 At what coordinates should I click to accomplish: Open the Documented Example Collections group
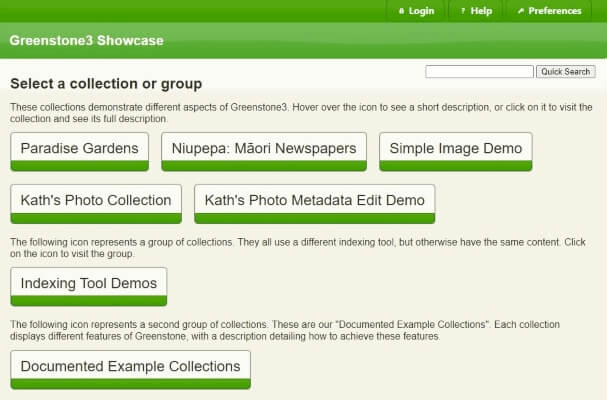coord(130,370)
